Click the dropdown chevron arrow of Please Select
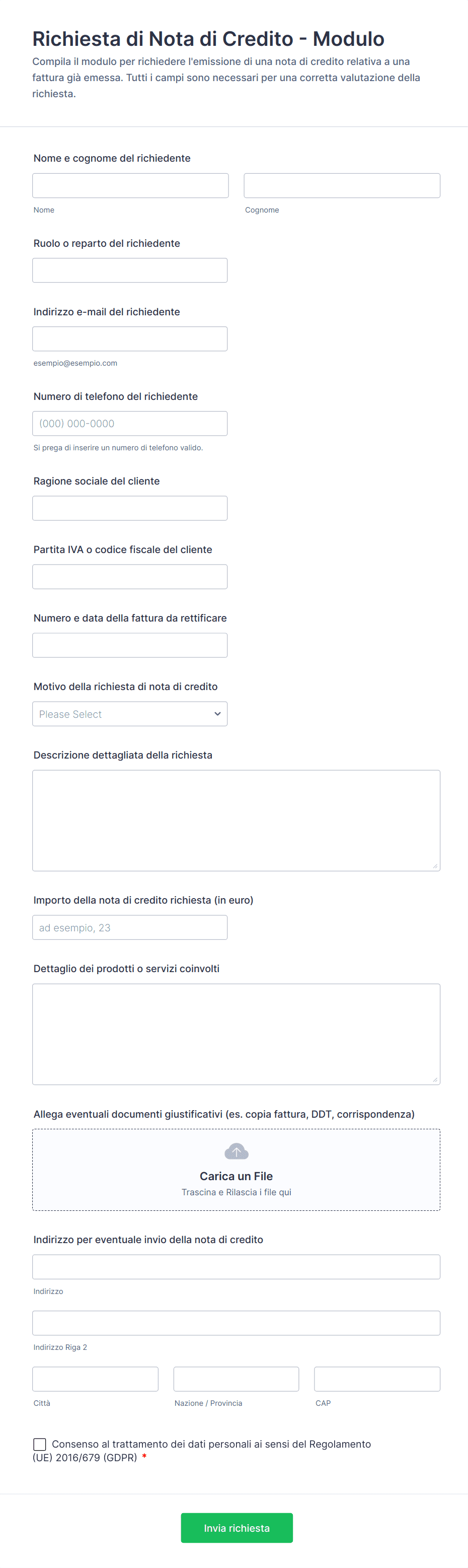This screenshot has height=1568, width=468. point(217,714)
